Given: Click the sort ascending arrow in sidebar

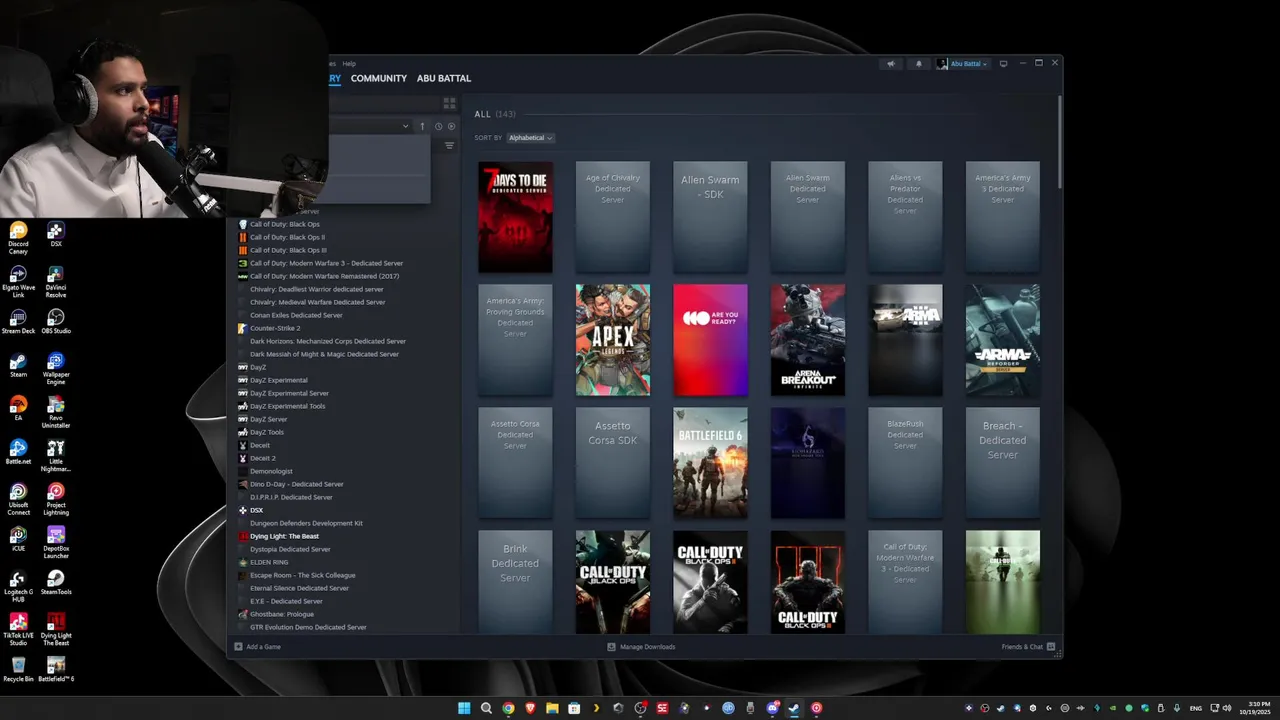Looking at the screenshot, I should (422, 126).
